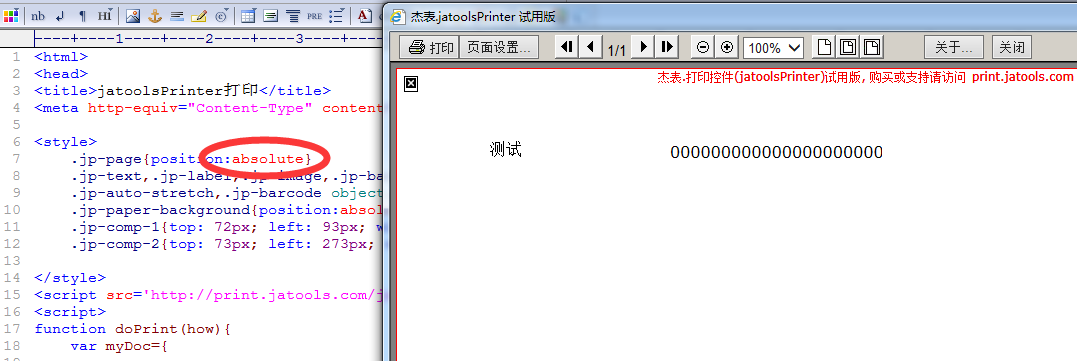Insert image using picture icon
Screen dimensions: 1077x361
(133, 15)
